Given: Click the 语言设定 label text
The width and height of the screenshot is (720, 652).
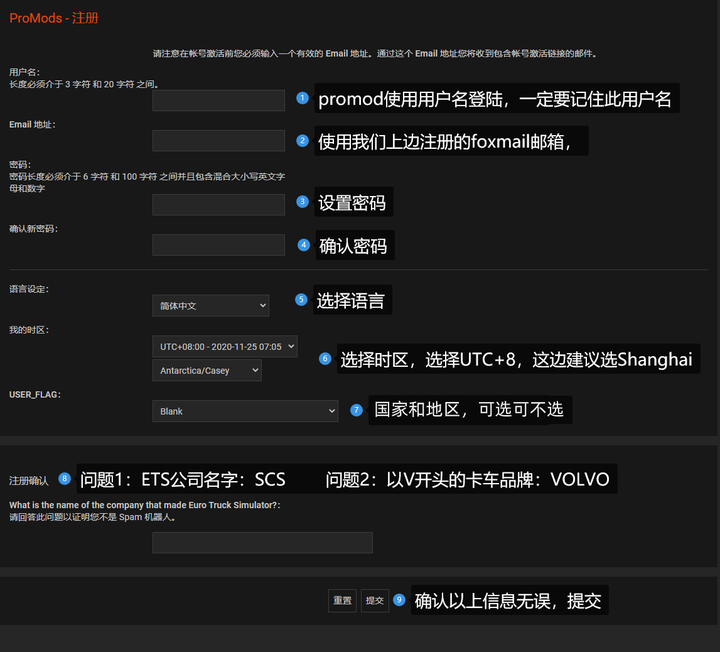Looking at the screenshot, I should point(29,289).
